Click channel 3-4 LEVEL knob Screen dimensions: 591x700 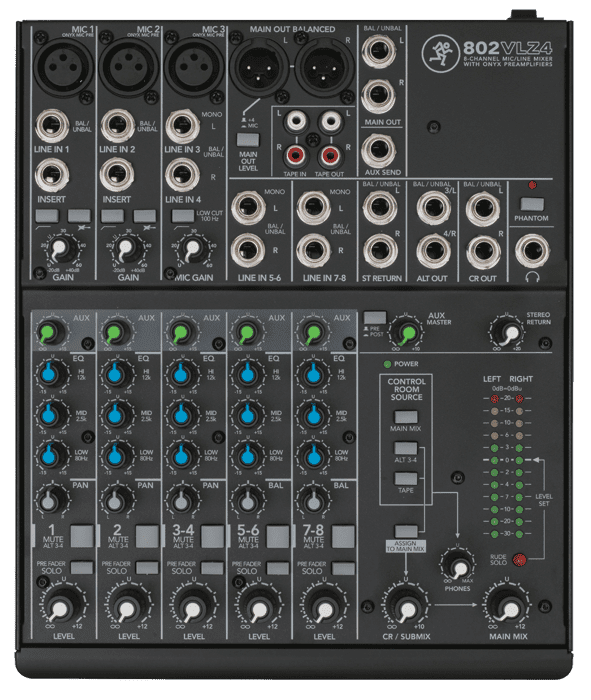click(x=193, y=608)
